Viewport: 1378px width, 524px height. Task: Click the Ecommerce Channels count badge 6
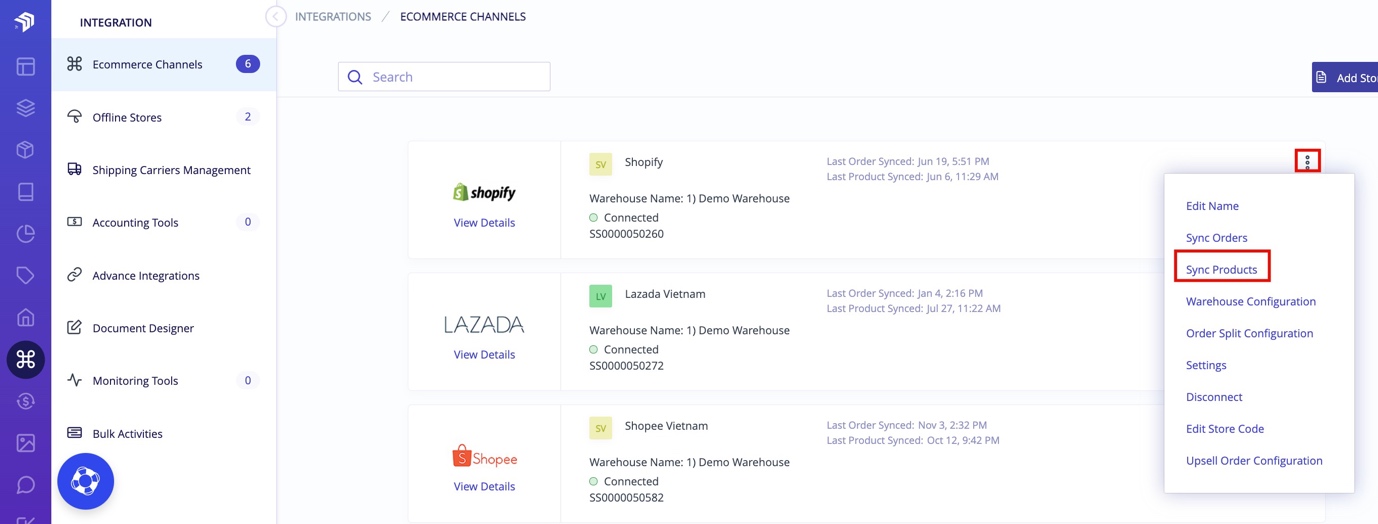pyautogui.click(x=248, y=64)
